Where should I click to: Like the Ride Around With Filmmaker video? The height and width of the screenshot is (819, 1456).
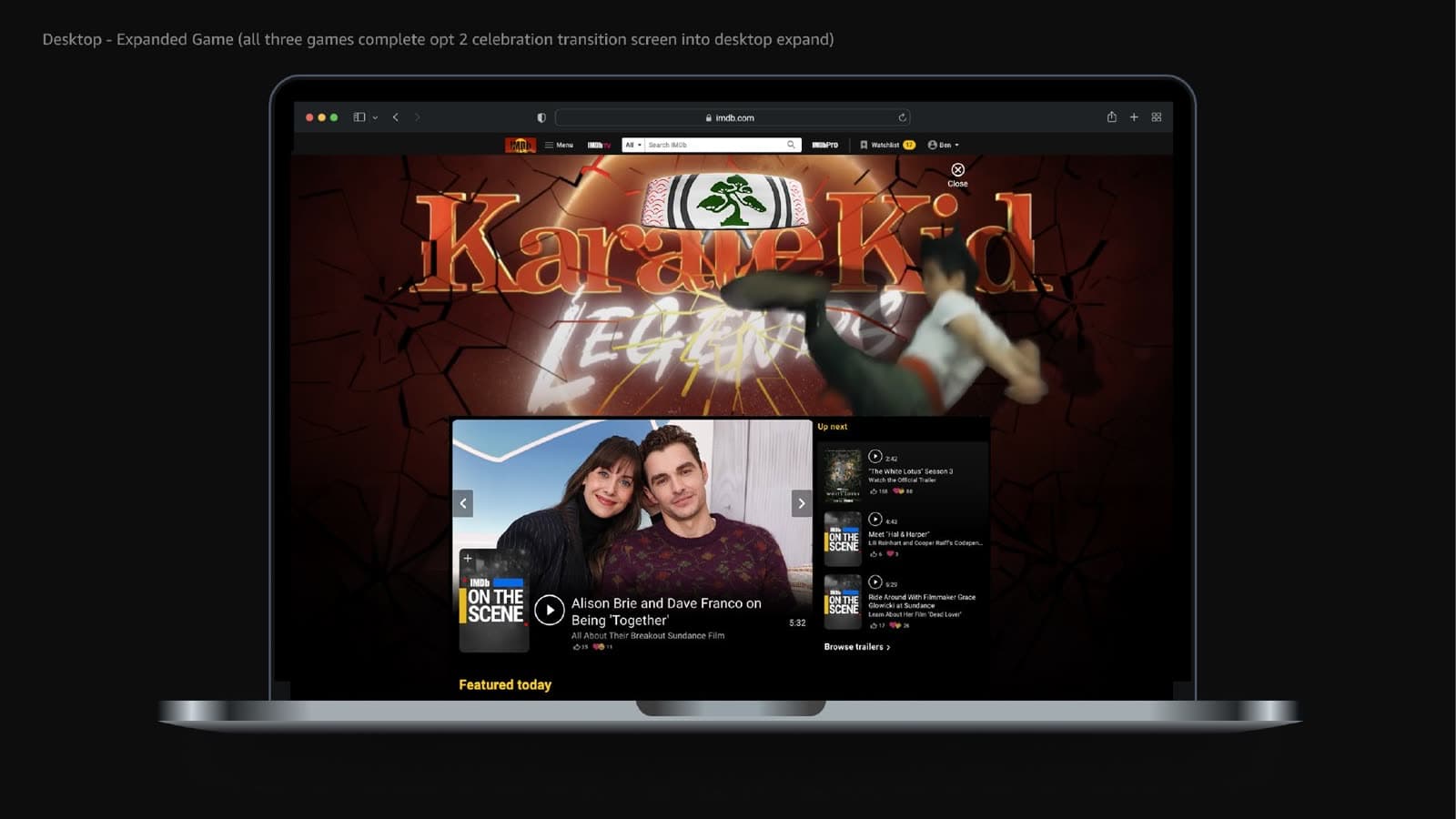pos(877,626)
